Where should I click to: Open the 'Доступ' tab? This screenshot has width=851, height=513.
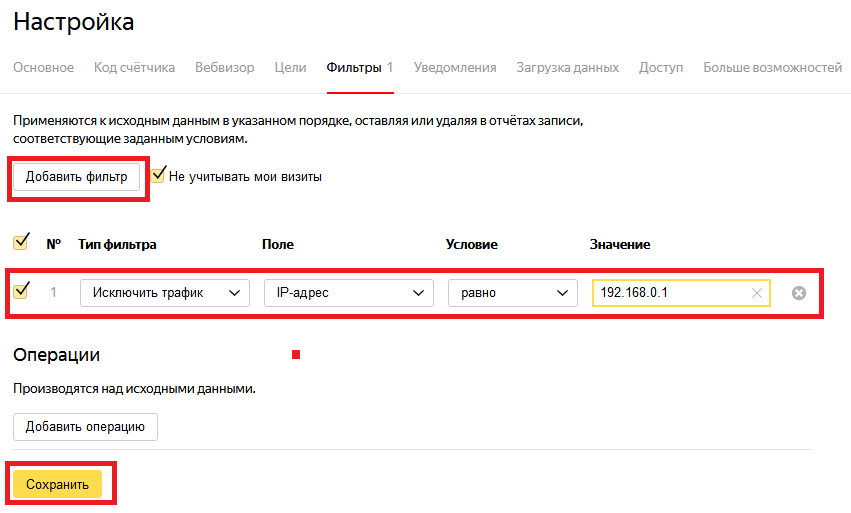[x=661, y=68]
